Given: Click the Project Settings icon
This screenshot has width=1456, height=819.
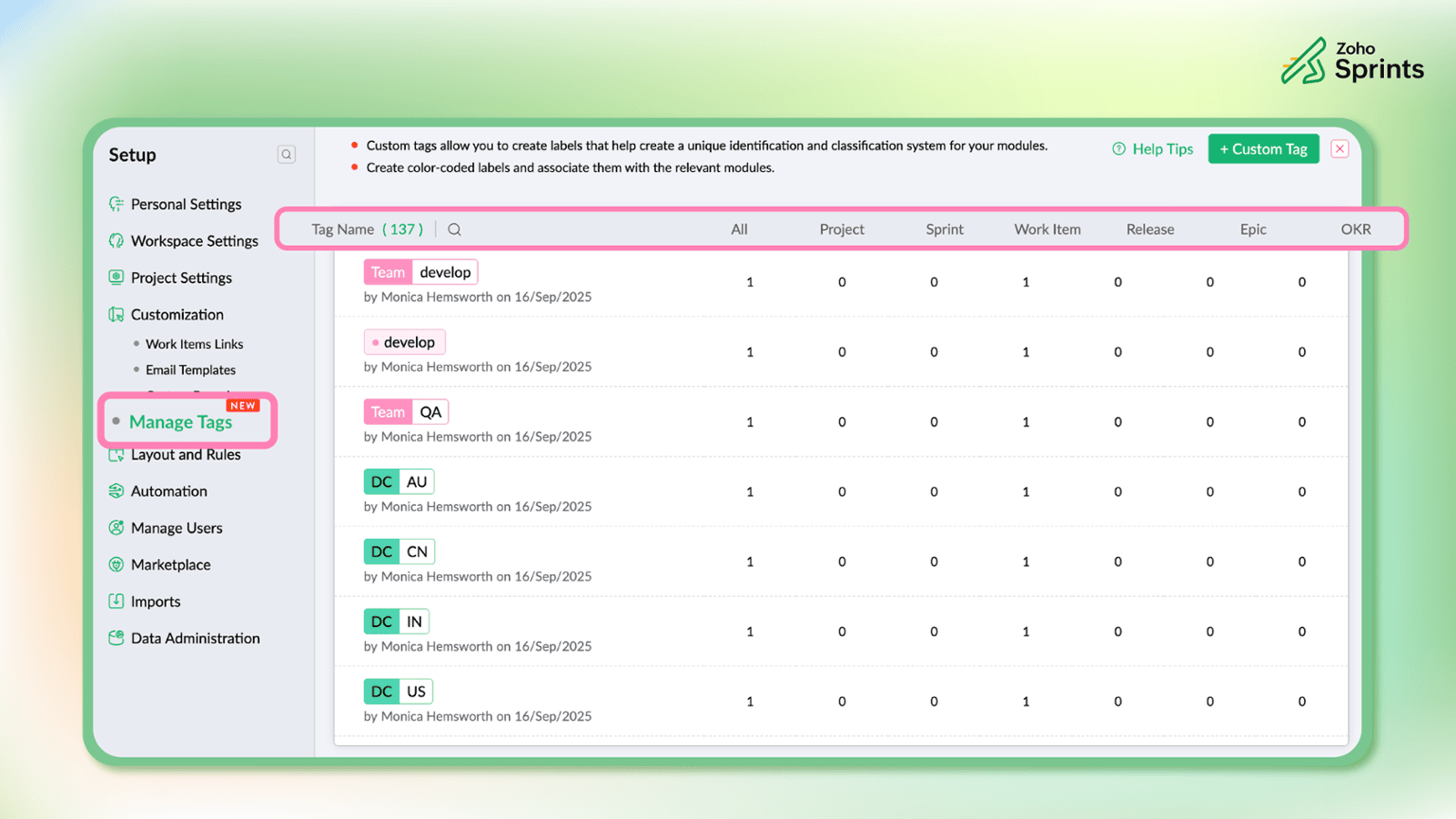Looking at the screenshot, I should 116,278.
